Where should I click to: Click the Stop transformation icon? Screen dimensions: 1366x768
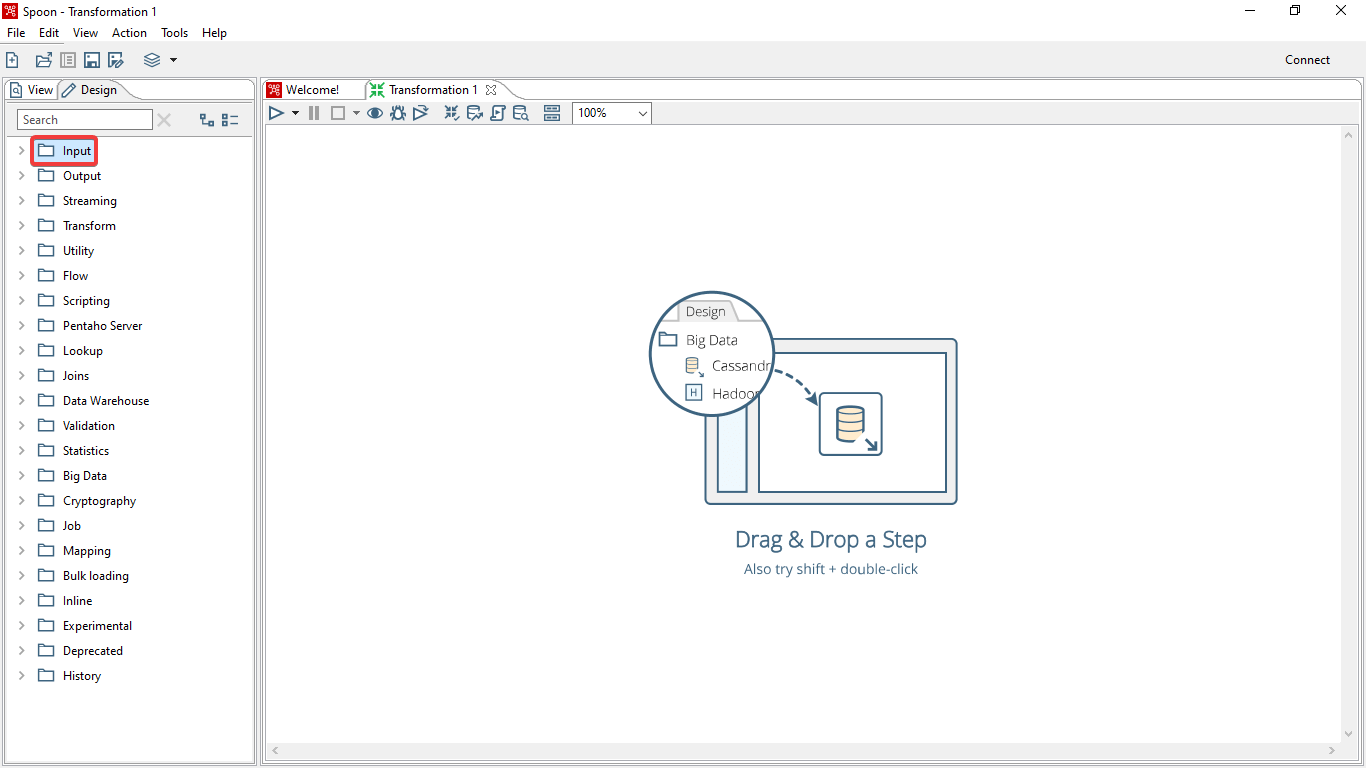338,113
